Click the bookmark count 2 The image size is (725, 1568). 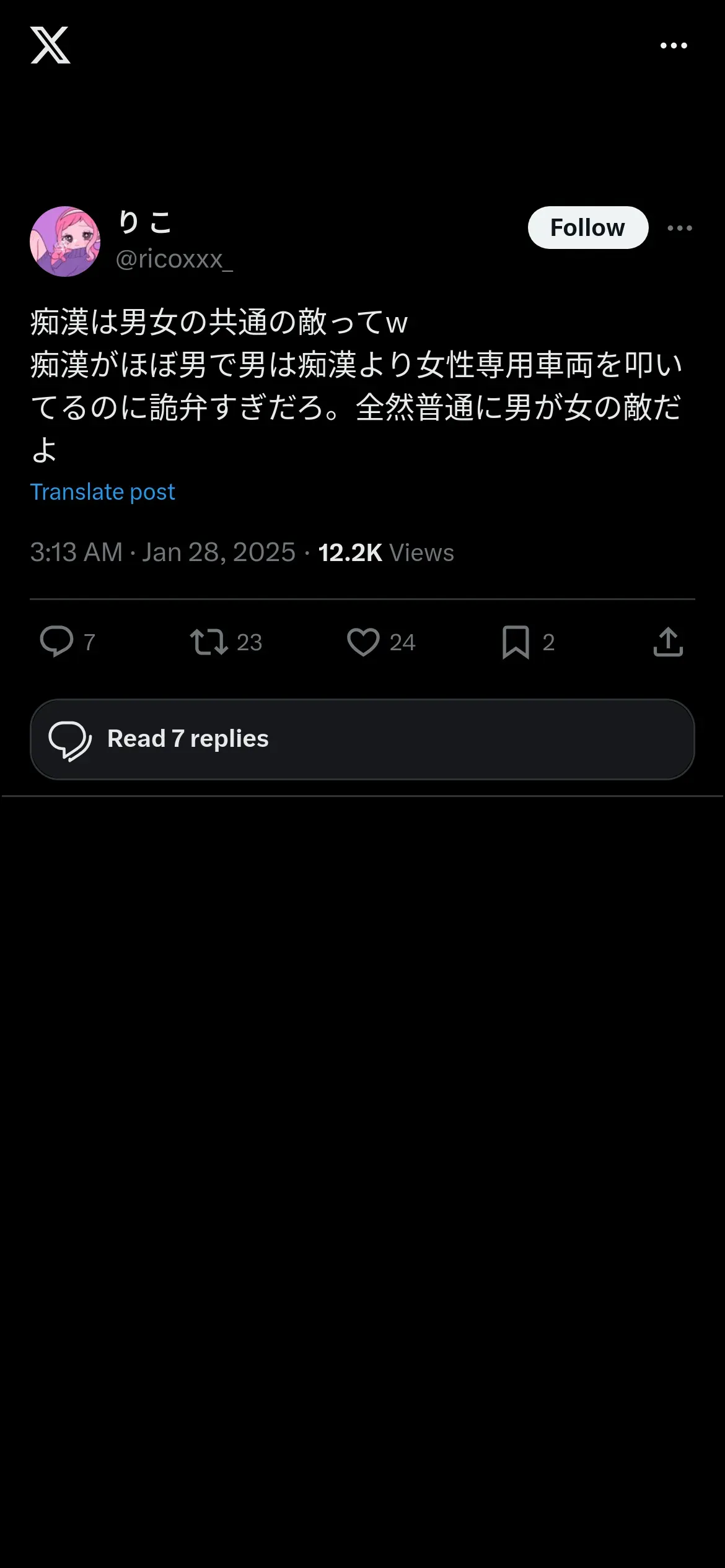pos(548,642)
